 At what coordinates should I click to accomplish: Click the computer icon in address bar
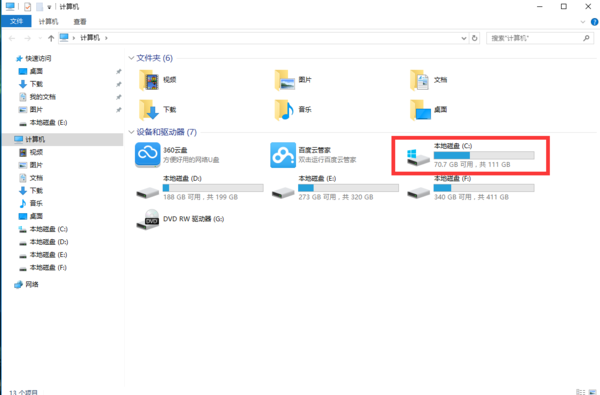coord(64,38)
